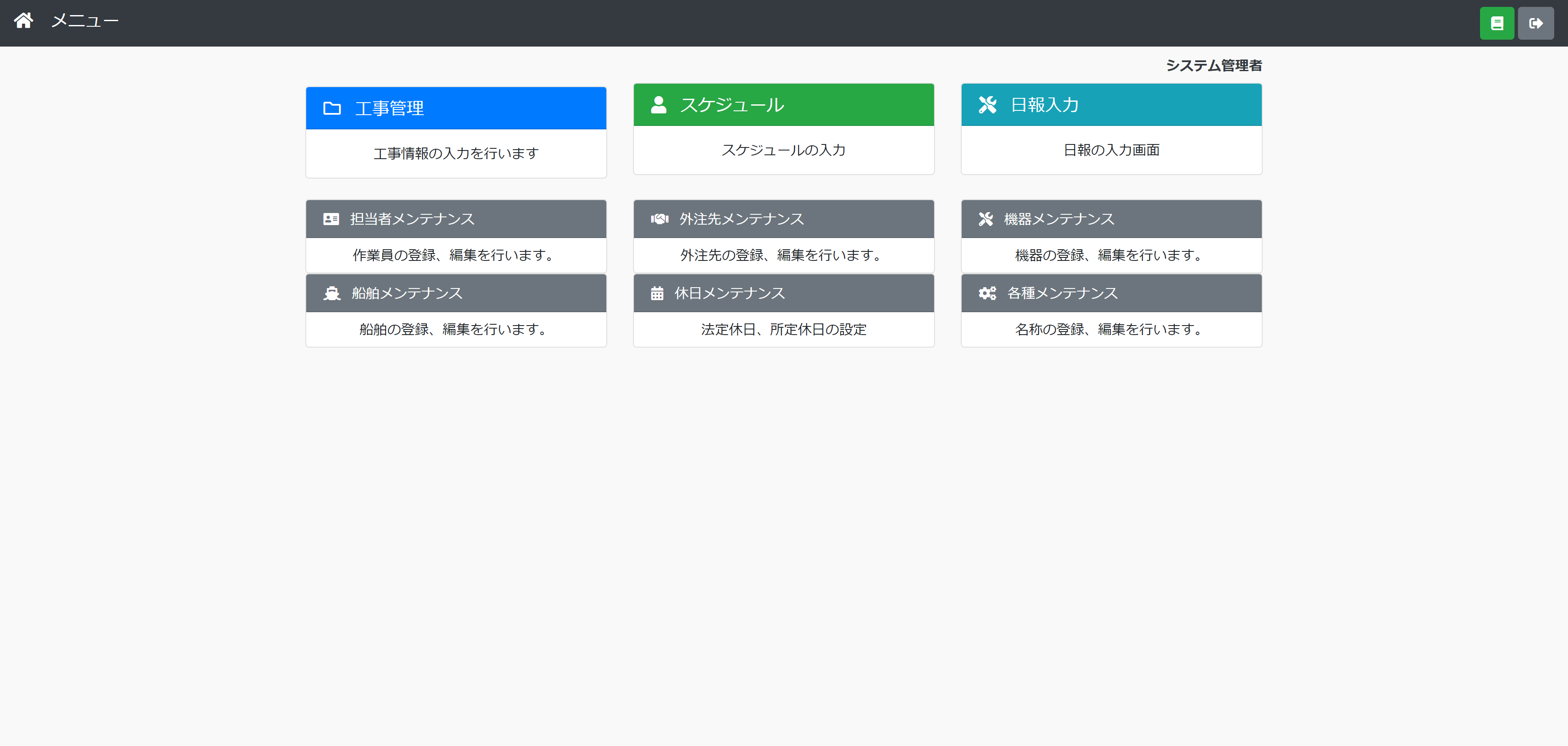Click the tools icon on 日報入力 card
Screen dimensions: 1568x746
(987, 105)
